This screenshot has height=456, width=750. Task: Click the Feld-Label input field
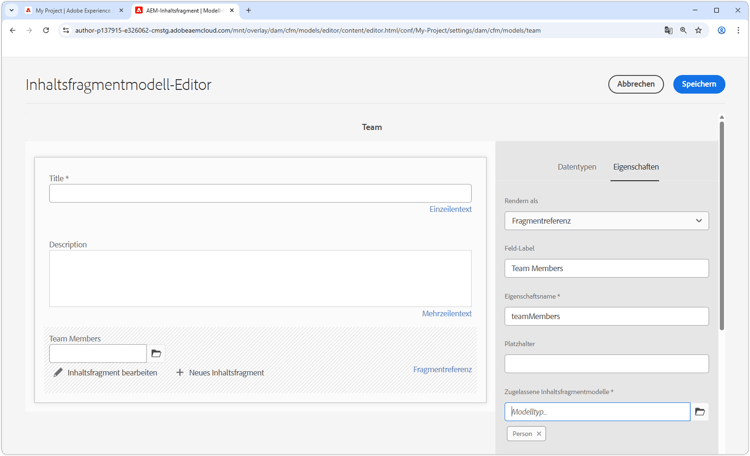pyautogui.click(x=607, y=268)
